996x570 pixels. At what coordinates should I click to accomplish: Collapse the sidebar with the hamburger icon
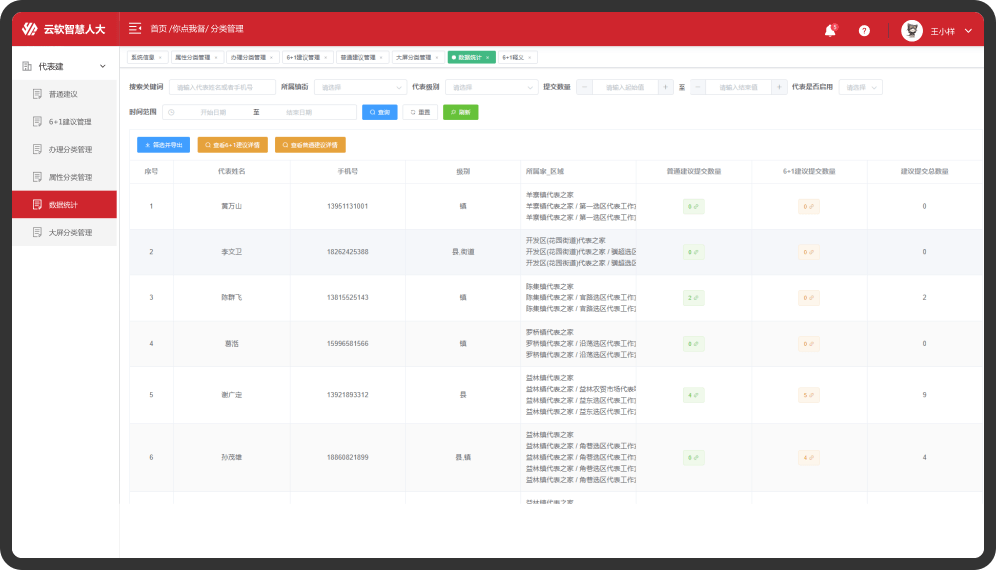[135, 29]
